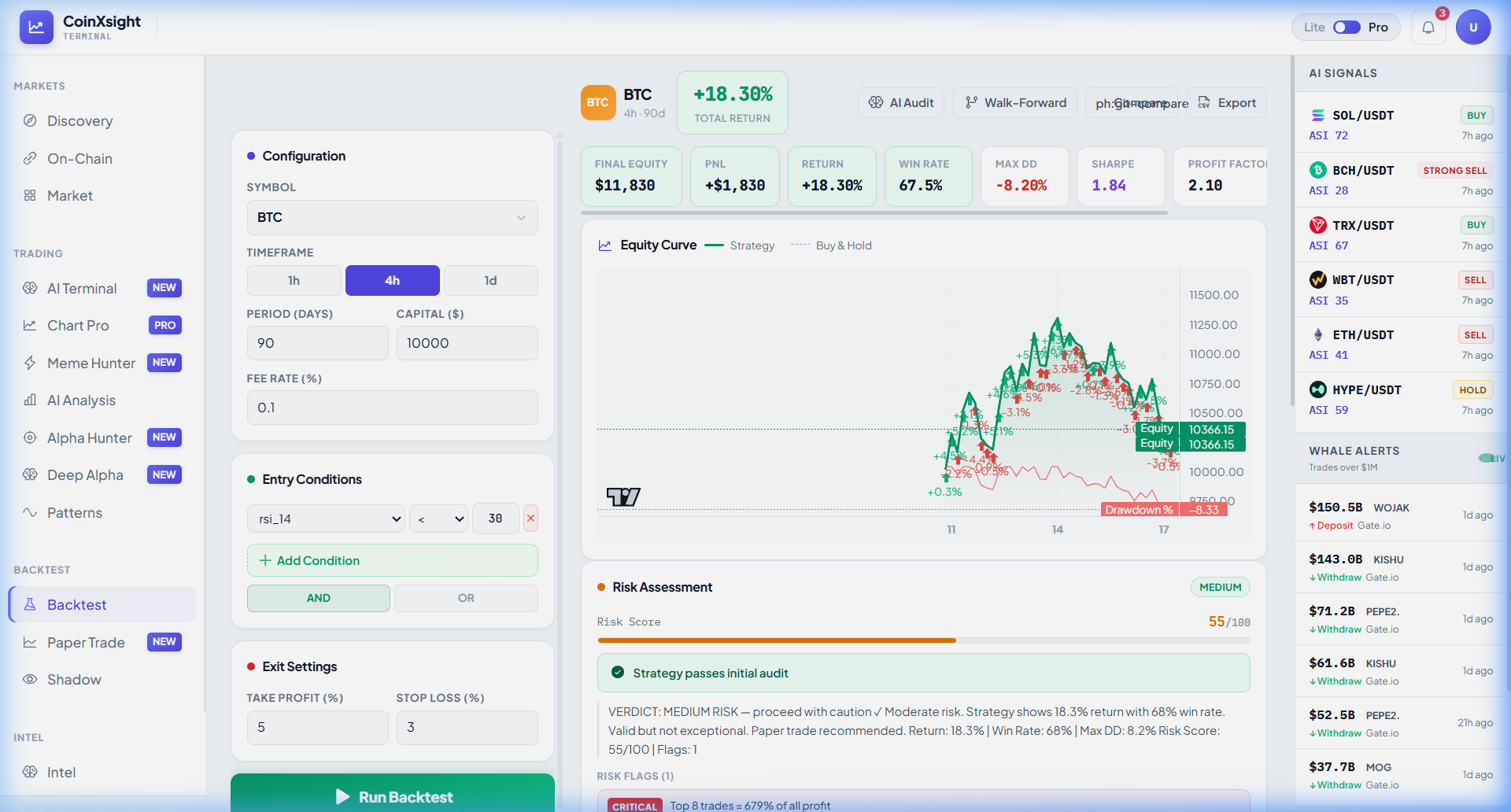Click the TradingView logo on the chart

[623, 496]
